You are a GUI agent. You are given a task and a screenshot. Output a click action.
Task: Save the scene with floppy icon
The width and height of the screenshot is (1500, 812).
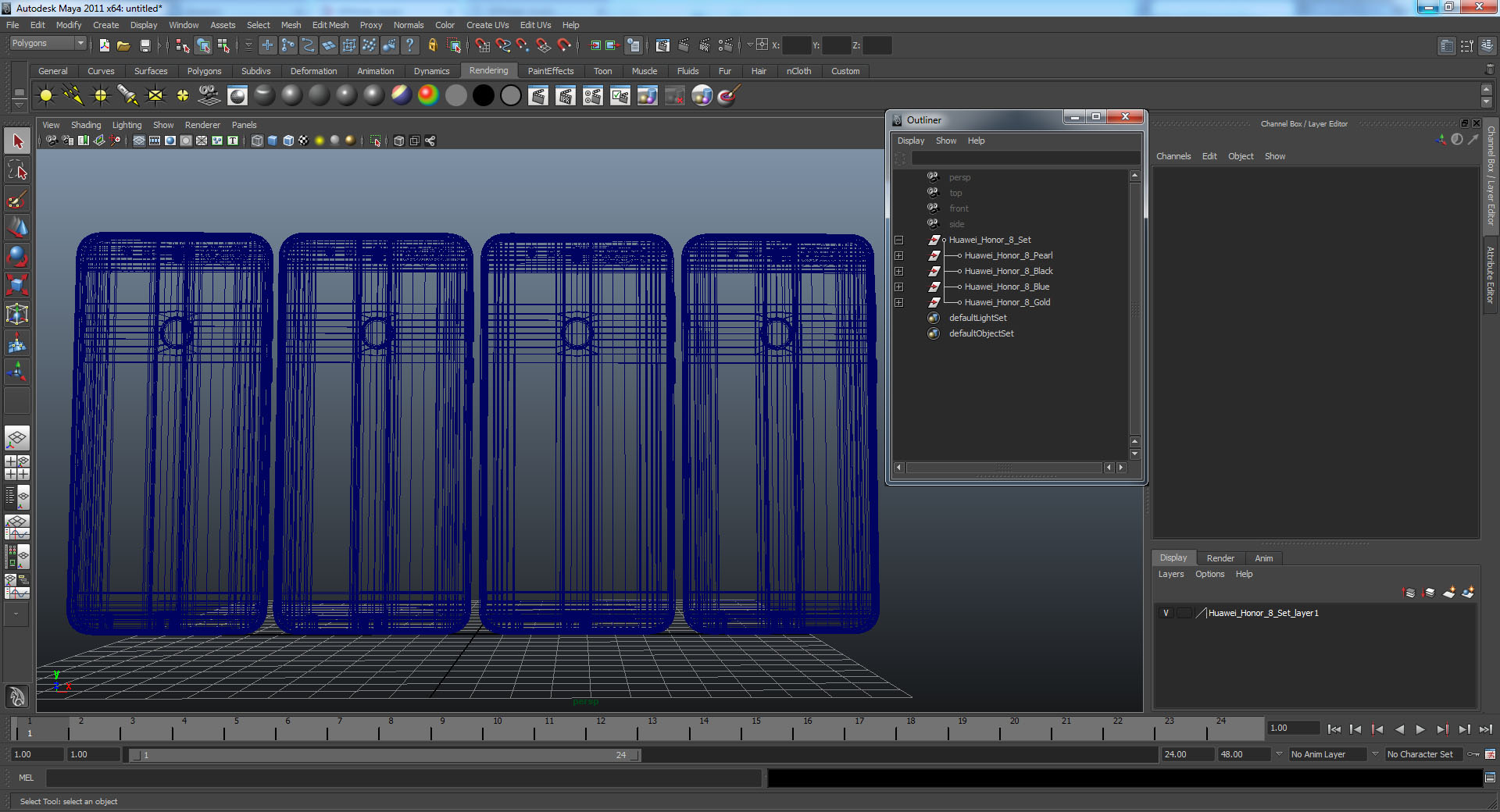[x=145, y=45]
